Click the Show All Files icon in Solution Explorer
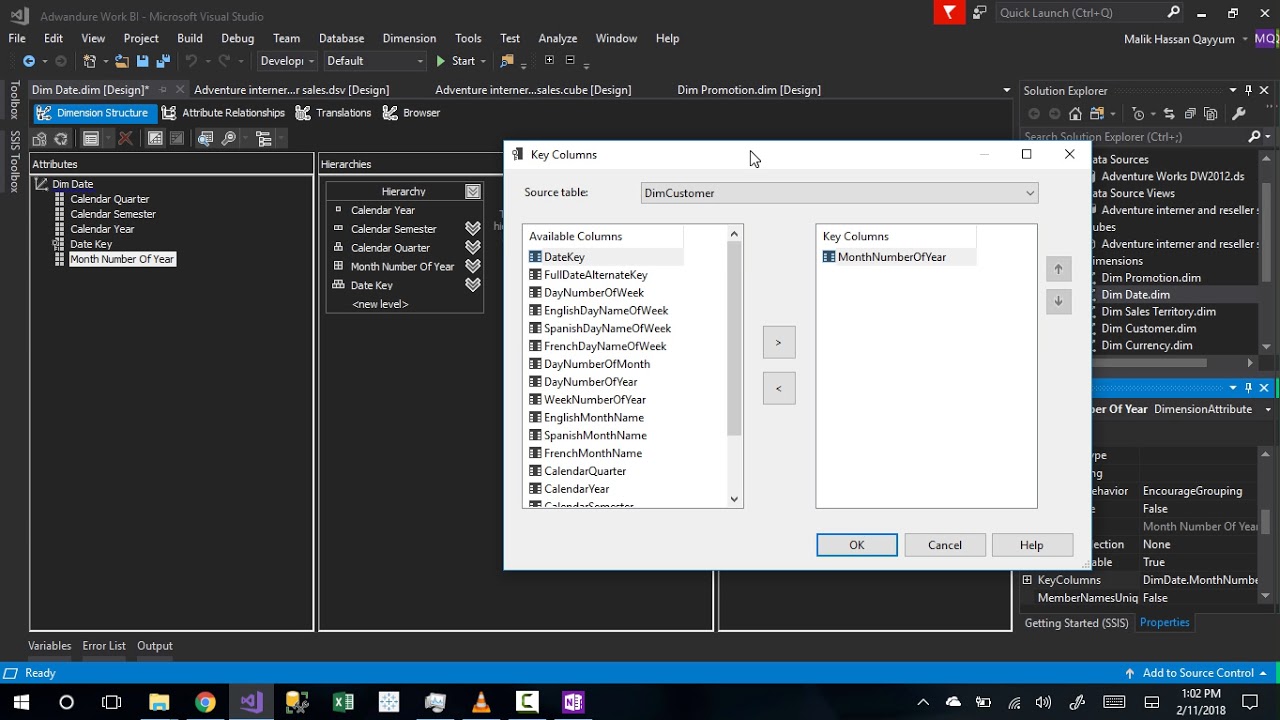The height and width of the screenshot is (720, 1280). [x=1211, y=114]
